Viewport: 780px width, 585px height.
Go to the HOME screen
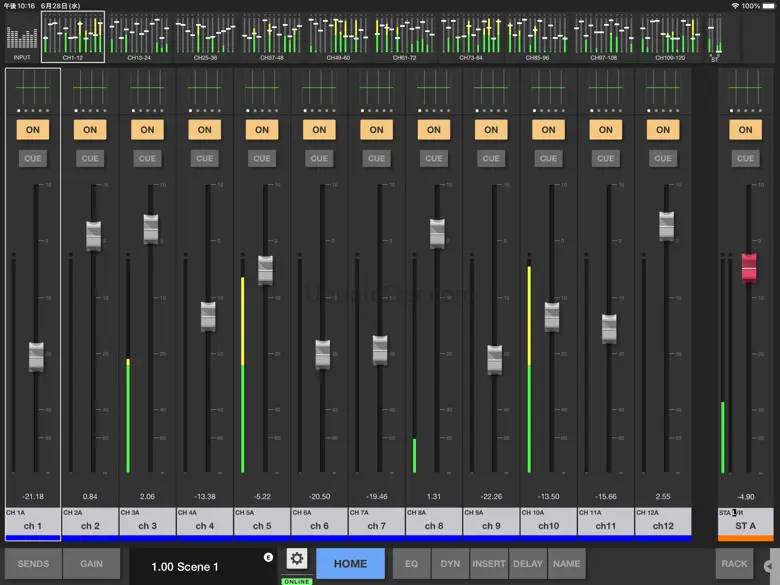(x=351, y=564)
